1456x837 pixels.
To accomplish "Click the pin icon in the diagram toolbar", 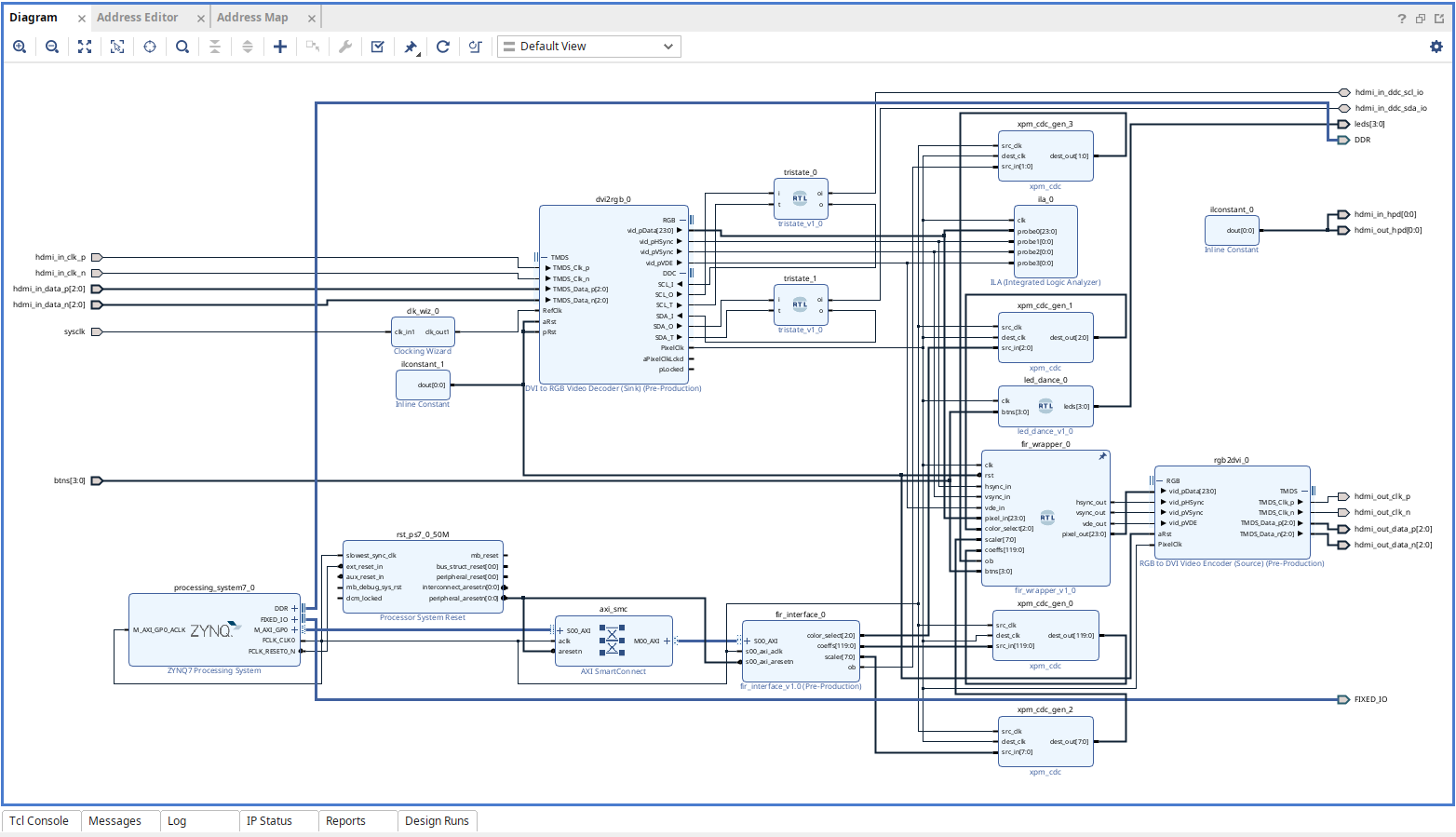I will pos(411,47).
